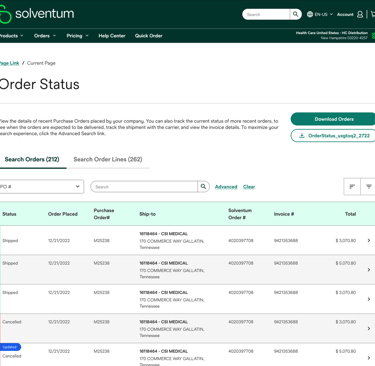Click the Solventum logo
The image size is (375, 366).
coord(37,14)
